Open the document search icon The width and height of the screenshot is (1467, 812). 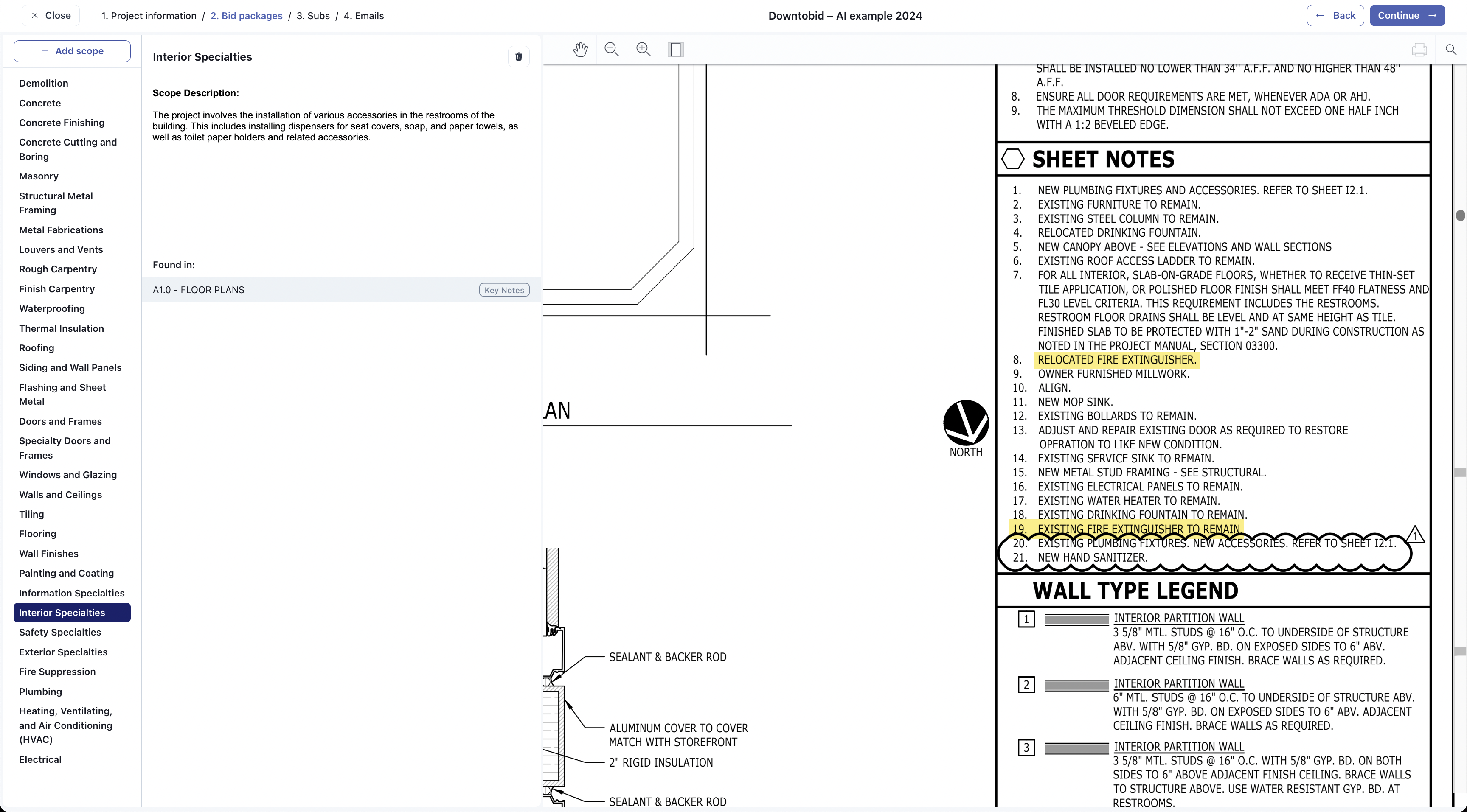pyautogui.click(x=1451, y=50)
